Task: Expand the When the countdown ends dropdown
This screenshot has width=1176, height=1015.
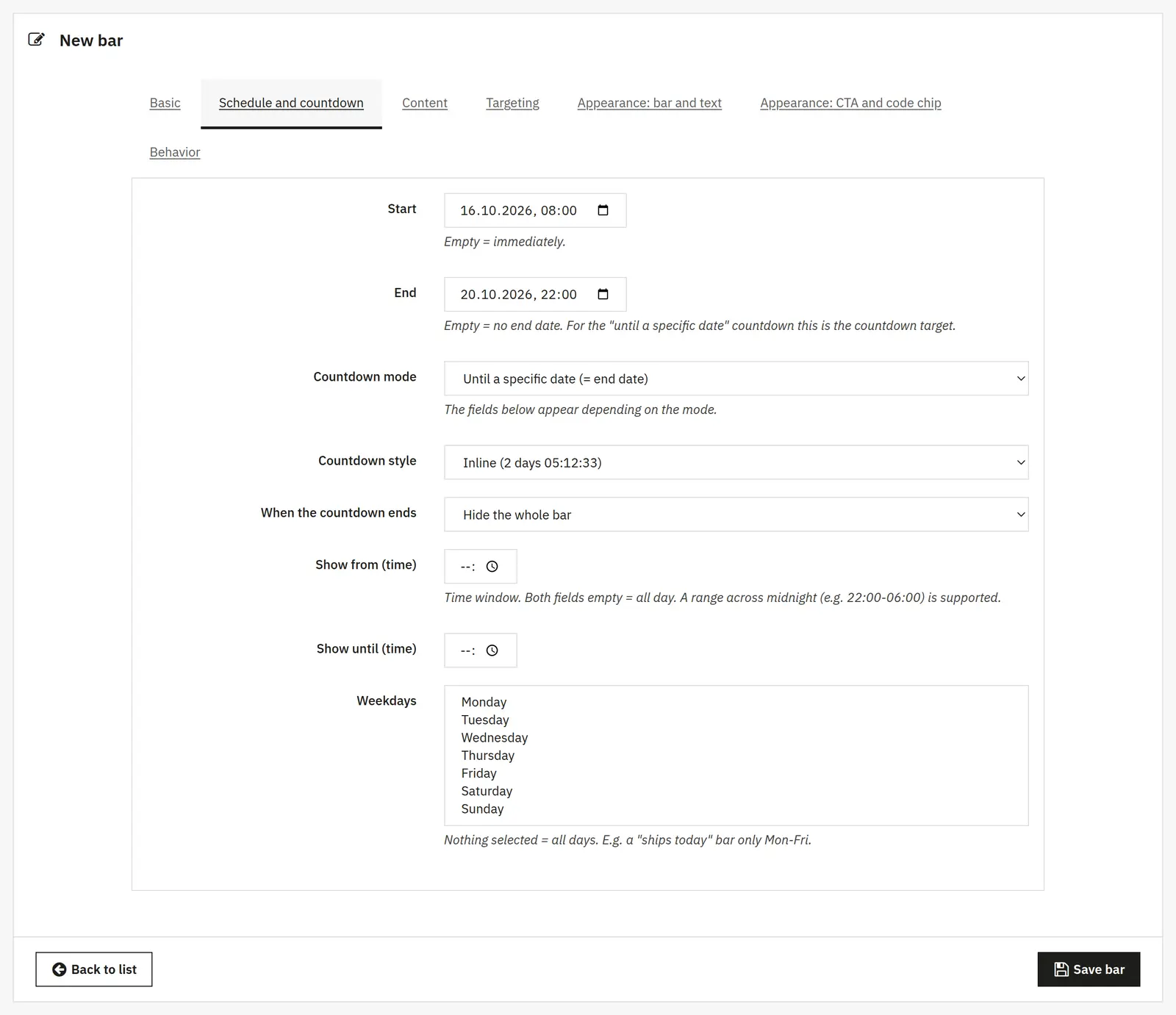Action: (x=736, y=514)
